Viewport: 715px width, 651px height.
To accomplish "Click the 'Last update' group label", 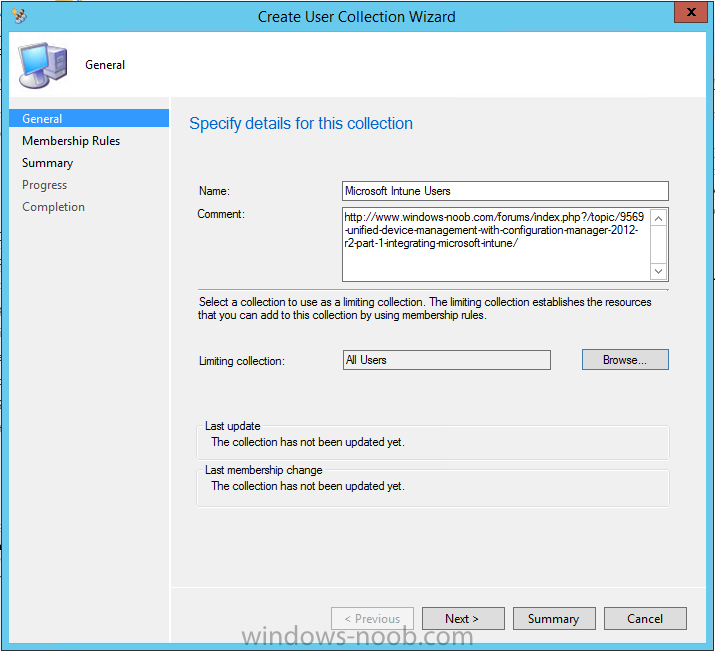I will point(233,426).
